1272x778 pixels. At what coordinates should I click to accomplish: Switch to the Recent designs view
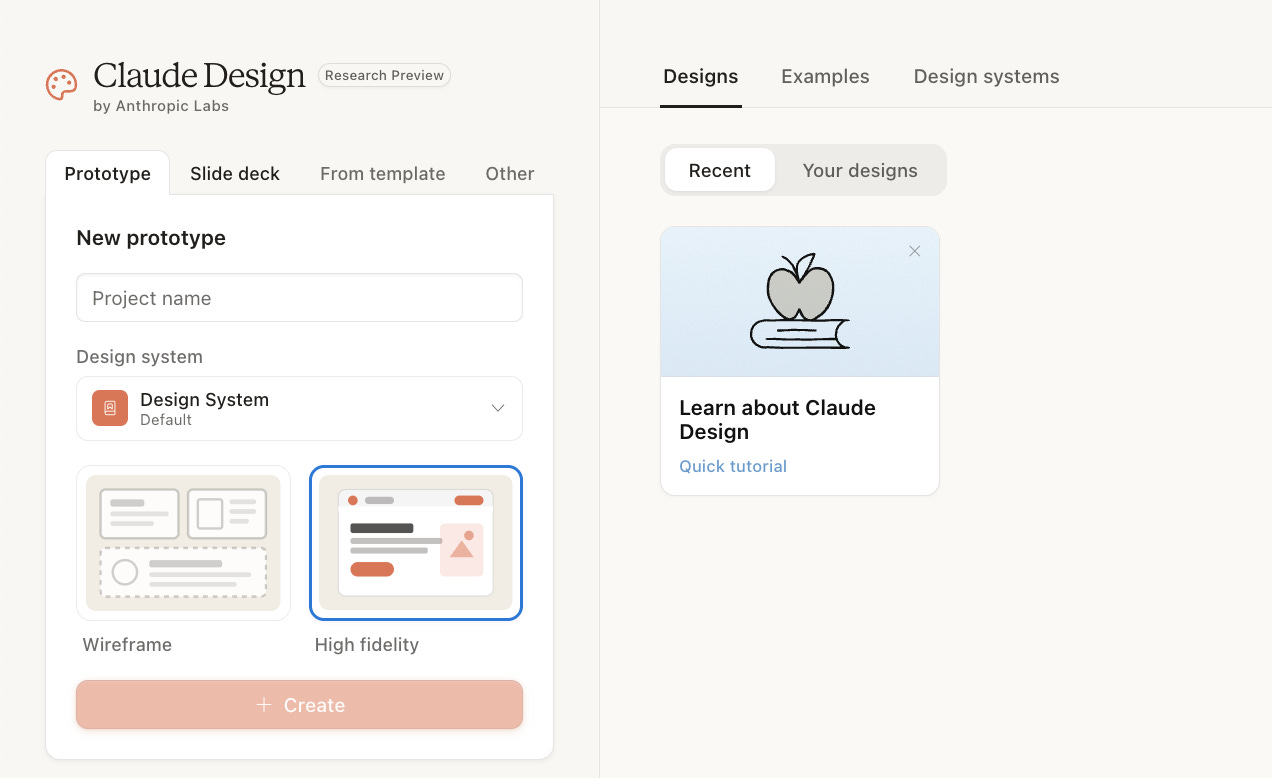coord(719,170)
